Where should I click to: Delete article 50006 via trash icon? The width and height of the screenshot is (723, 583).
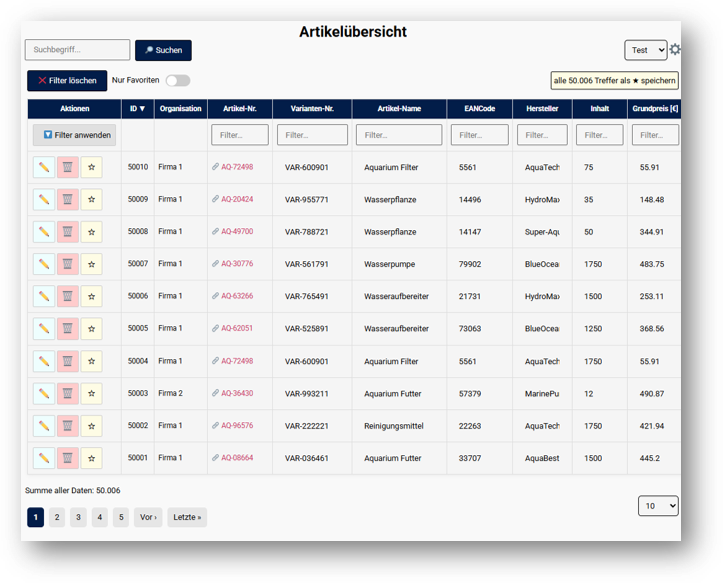(67, 296)
